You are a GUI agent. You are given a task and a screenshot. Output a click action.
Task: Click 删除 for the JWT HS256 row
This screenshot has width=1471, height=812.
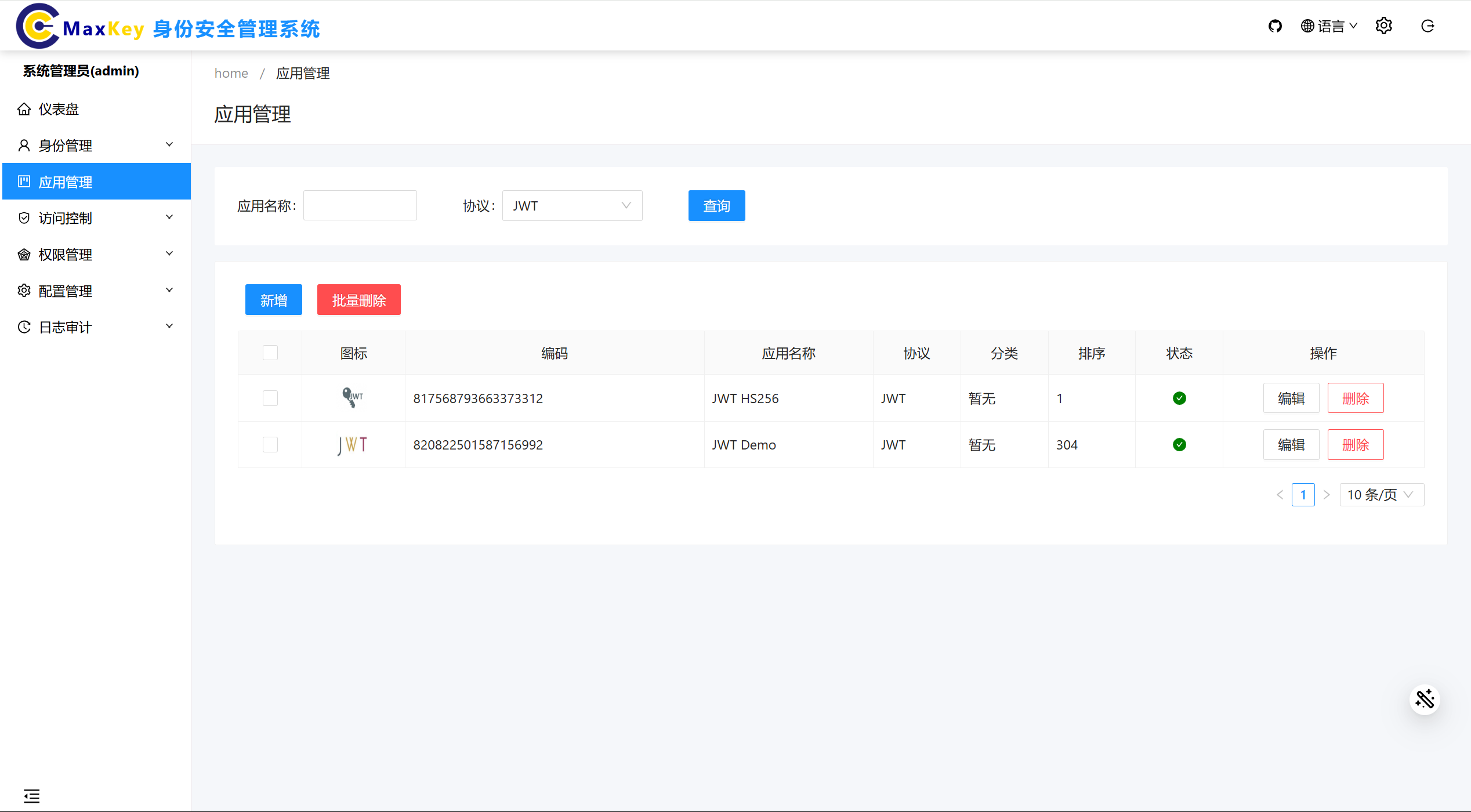click(1355, 398)
